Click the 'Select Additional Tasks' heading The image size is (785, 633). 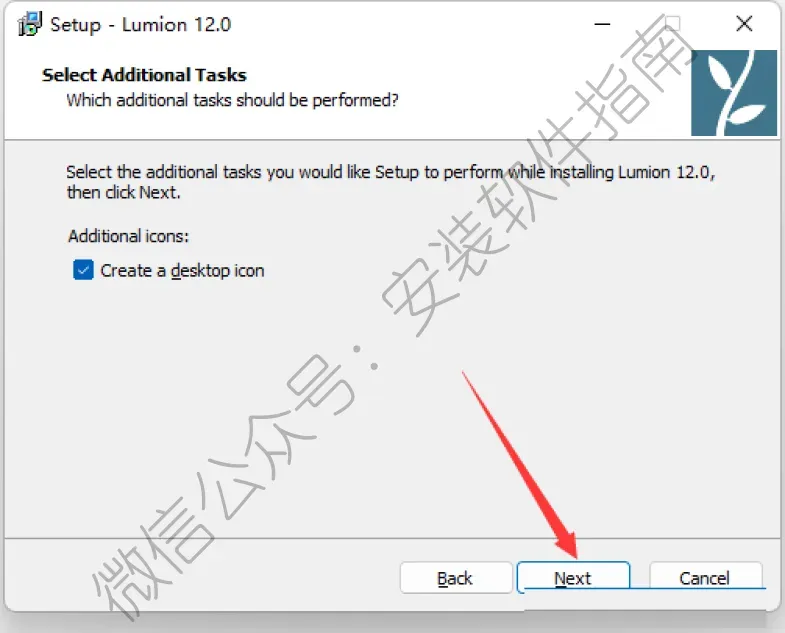pyautogui.click(x=144, y=75)
